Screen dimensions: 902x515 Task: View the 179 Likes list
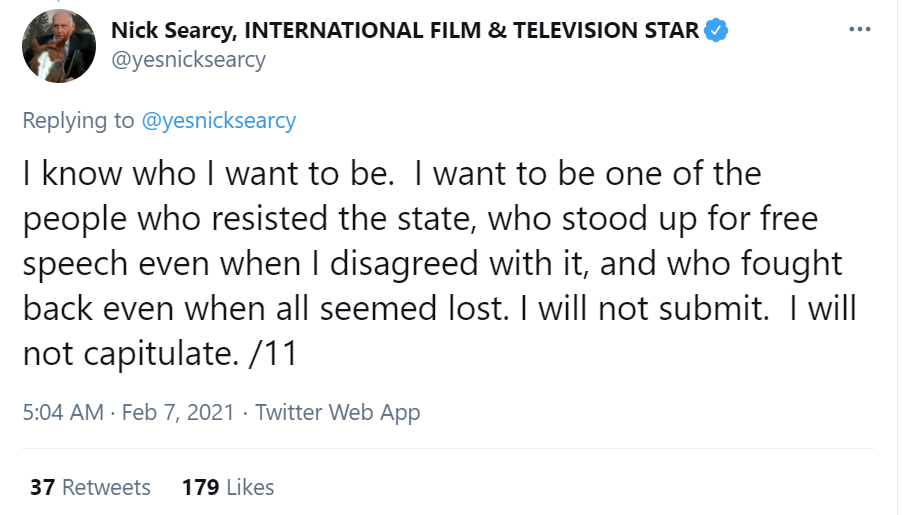[227, 487]
